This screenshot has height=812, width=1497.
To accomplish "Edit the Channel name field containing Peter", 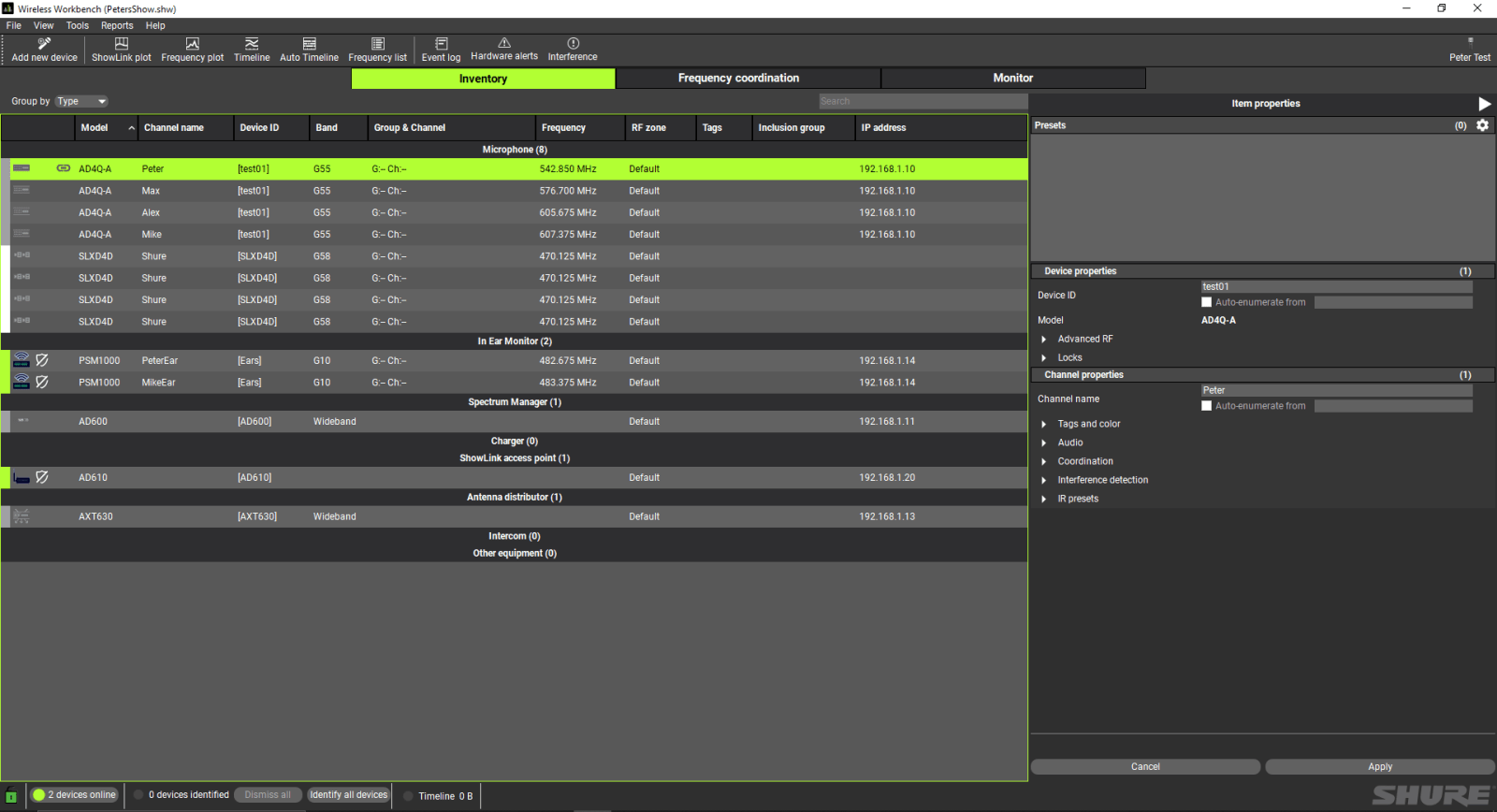I will (x=1336, y=391).
